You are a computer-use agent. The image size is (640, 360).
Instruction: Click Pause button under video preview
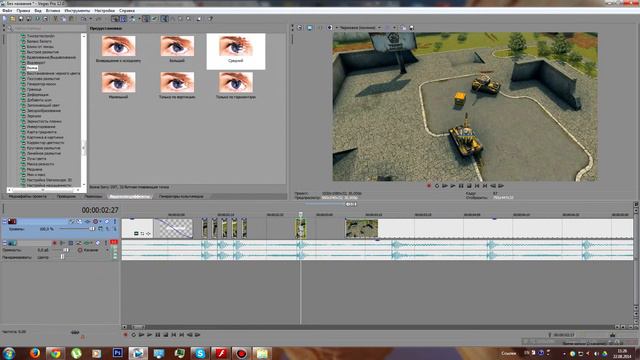pyautogui.click(x=461, y=186)
